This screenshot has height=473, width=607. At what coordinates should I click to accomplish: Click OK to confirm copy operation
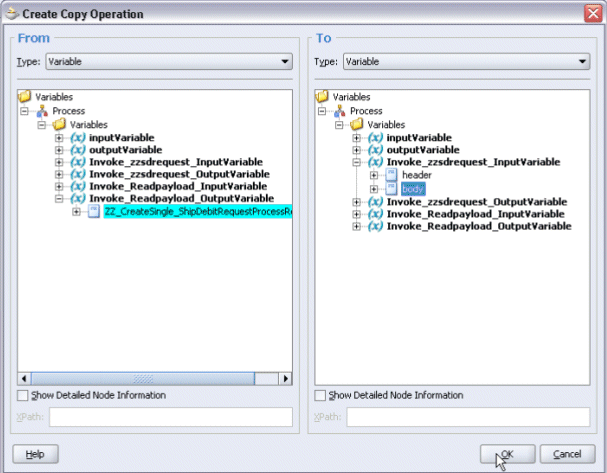(x=508, y=454)
